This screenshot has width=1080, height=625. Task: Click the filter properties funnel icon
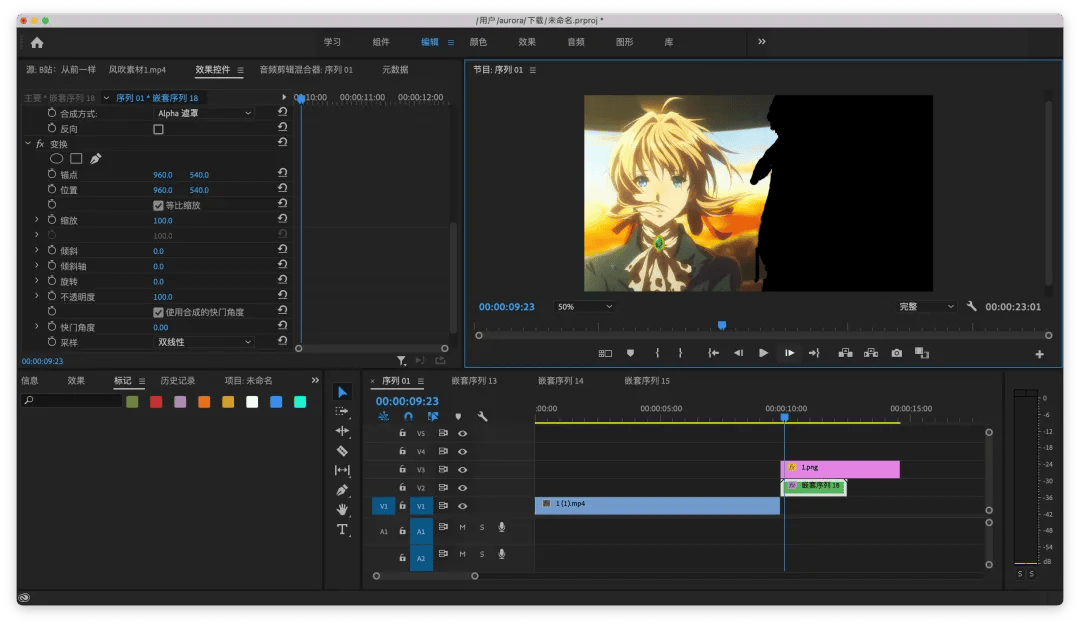pos(401,360)
